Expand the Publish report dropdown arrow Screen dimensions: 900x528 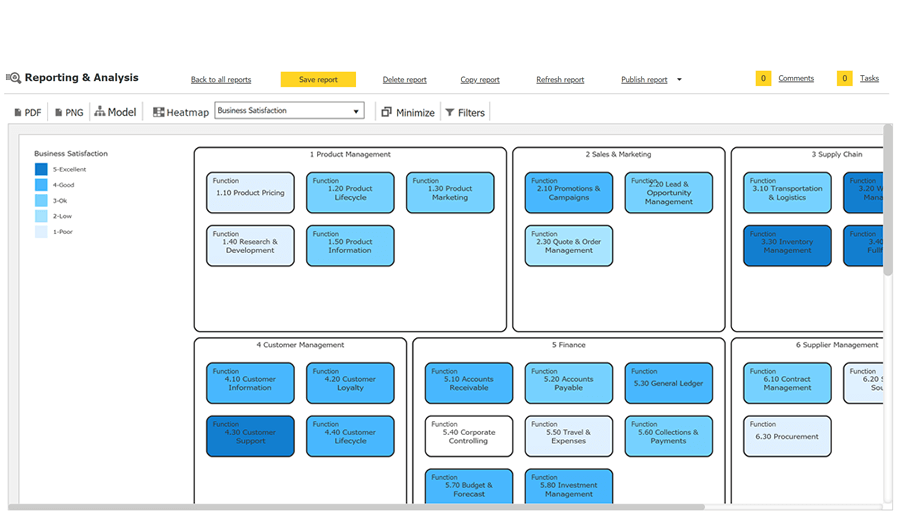pos(679,80)
